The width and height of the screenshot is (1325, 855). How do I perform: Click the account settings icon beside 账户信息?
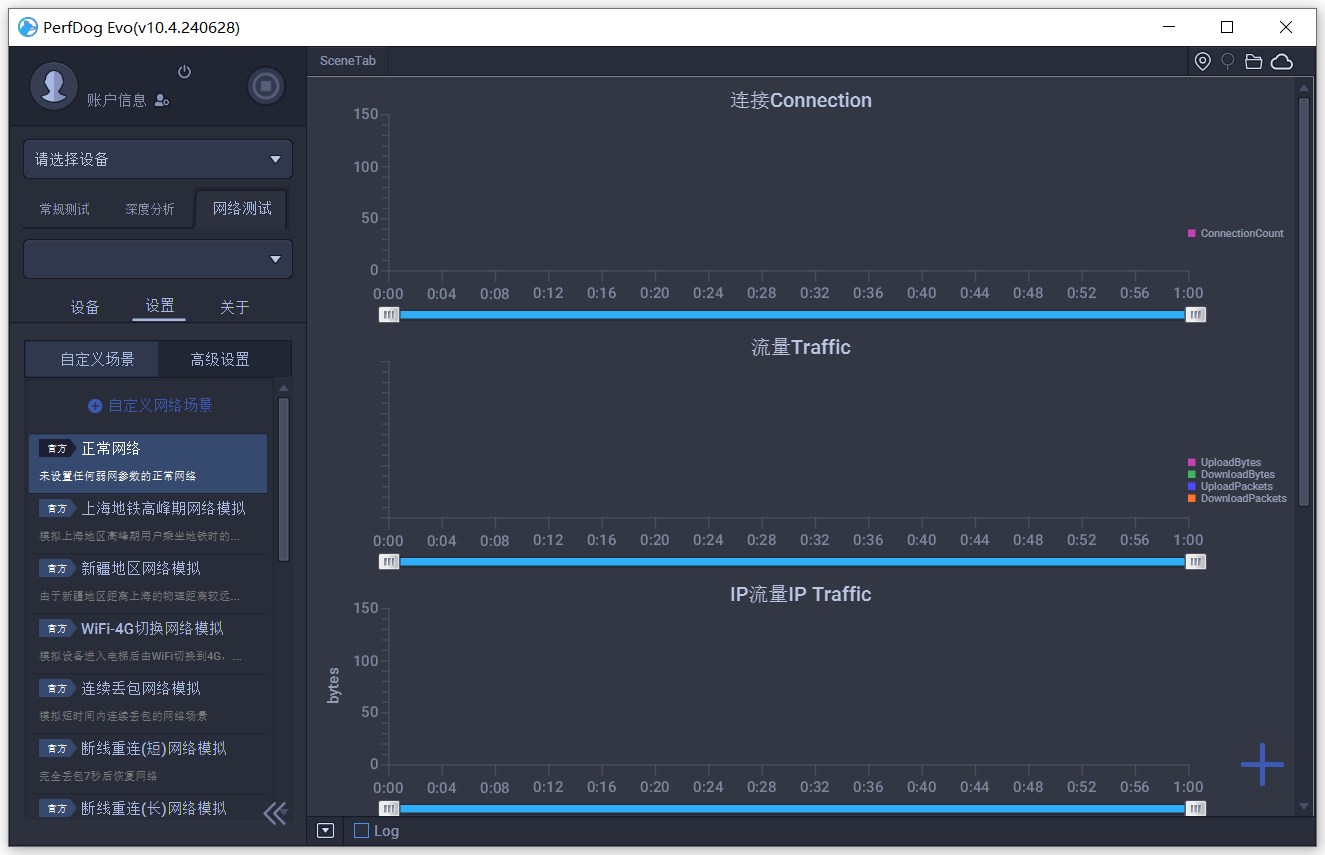(x=162, y=100)
